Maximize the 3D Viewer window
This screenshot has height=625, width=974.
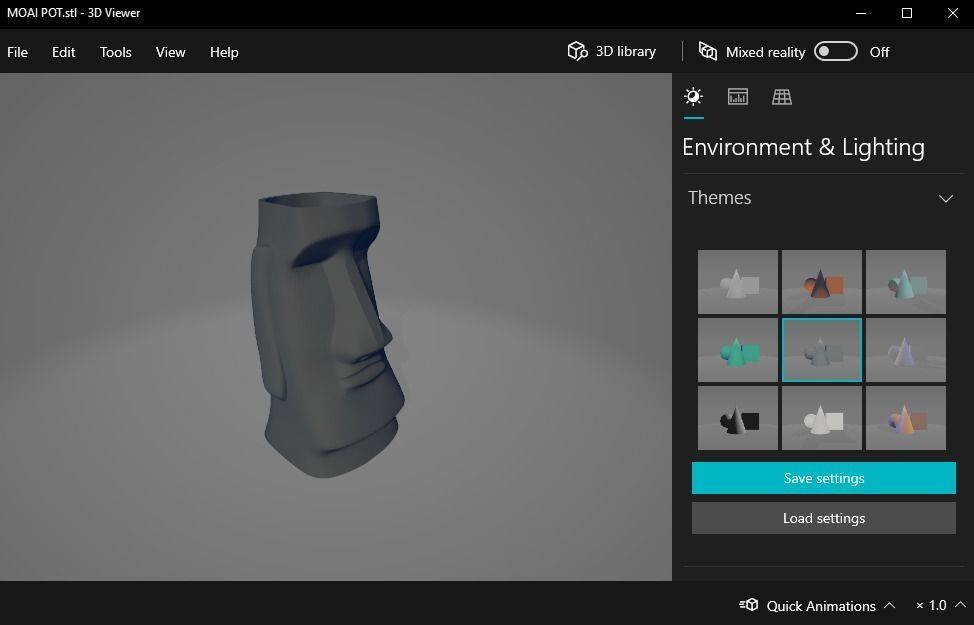point(907,13)
